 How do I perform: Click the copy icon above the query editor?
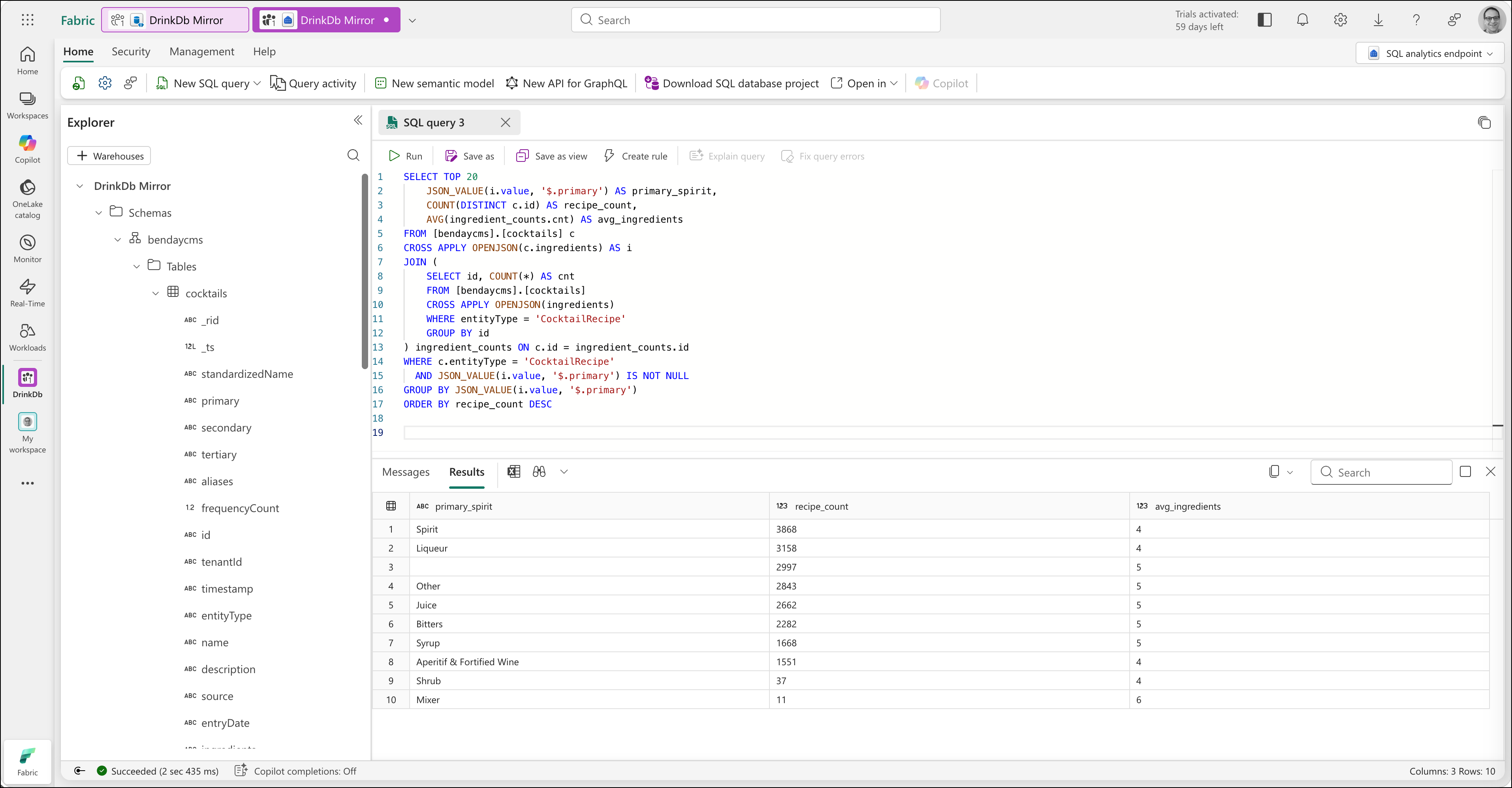1484,122
